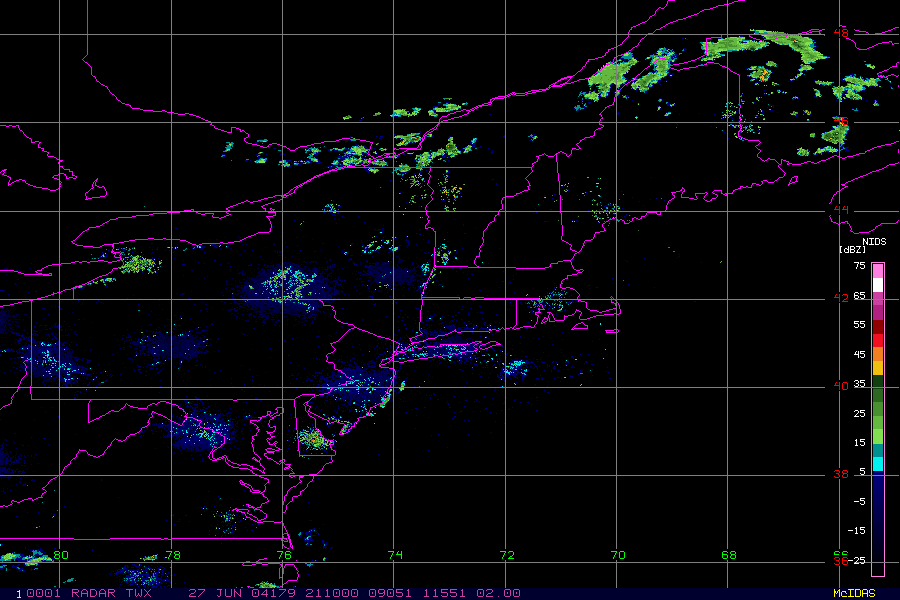This screenshot has height=600, width=900.
Task: Click the -5 scale value
Action: pyautogui.click(x=859, y=501)
